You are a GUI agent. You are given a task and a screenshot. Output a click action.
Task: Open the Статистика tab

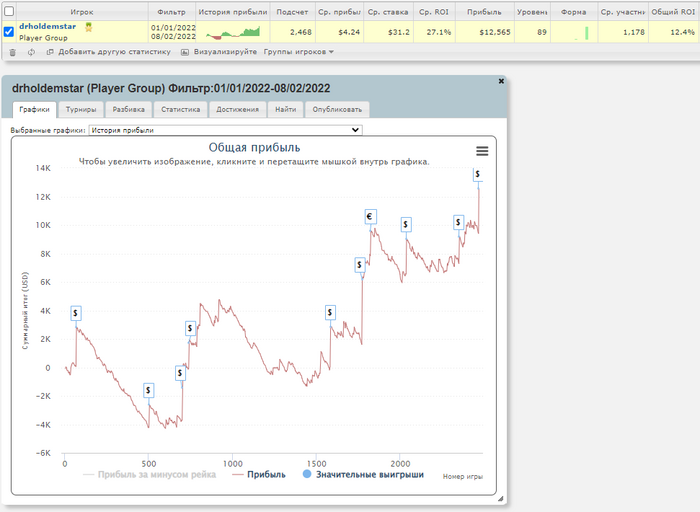181,109
